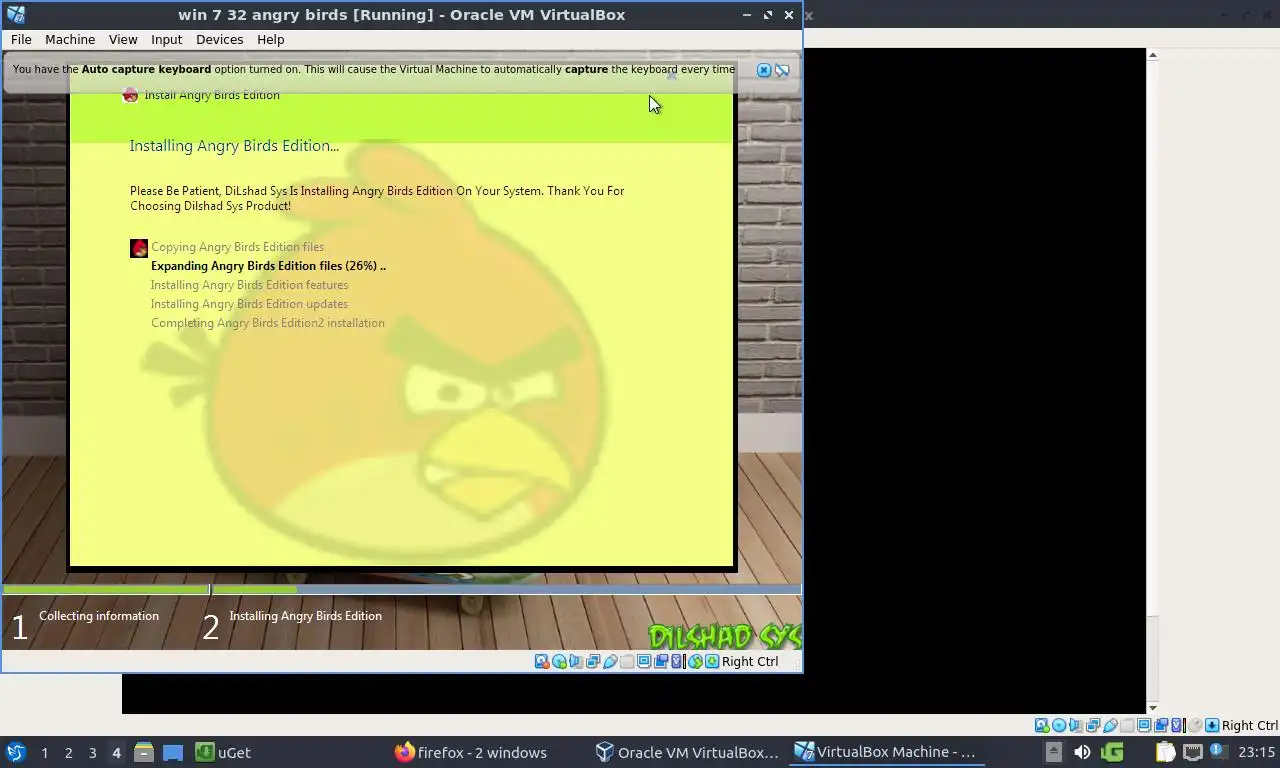Switch to workspace 1
Image resolution: width=1280 pixels, height=768 pixels.
click(x=44, y=753)
